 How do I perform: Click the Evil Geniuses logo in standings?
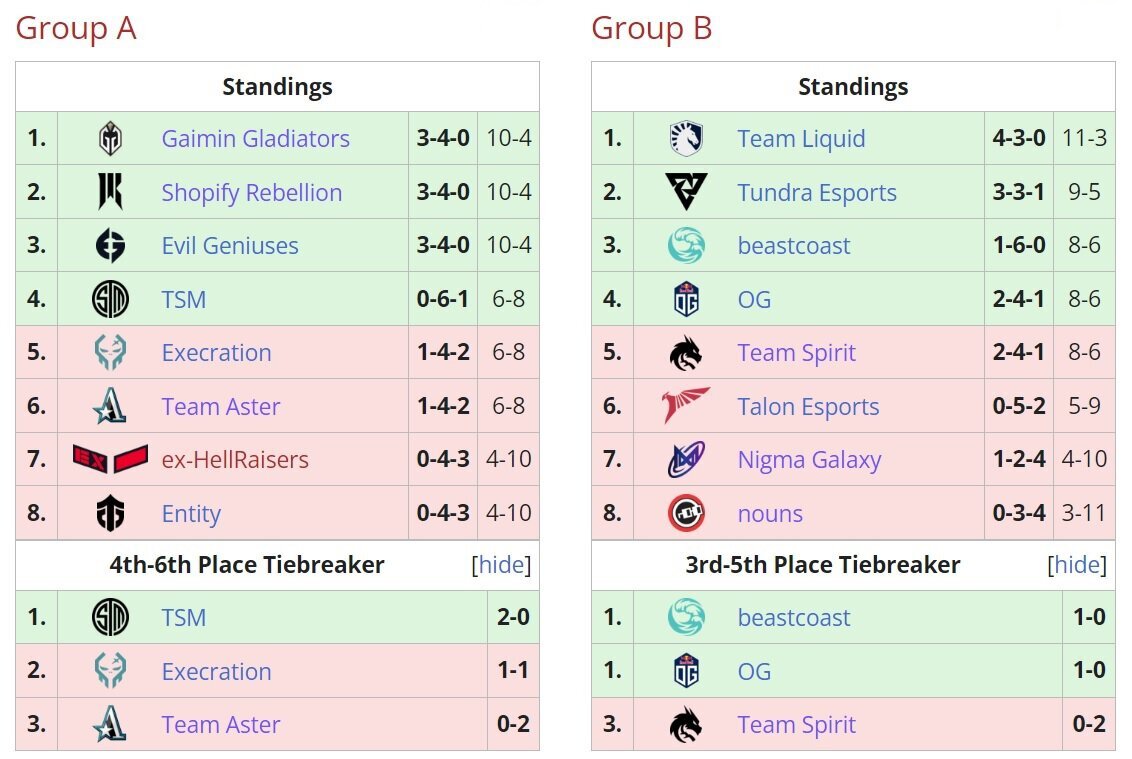pyautogui.click(x=110, y=246)
